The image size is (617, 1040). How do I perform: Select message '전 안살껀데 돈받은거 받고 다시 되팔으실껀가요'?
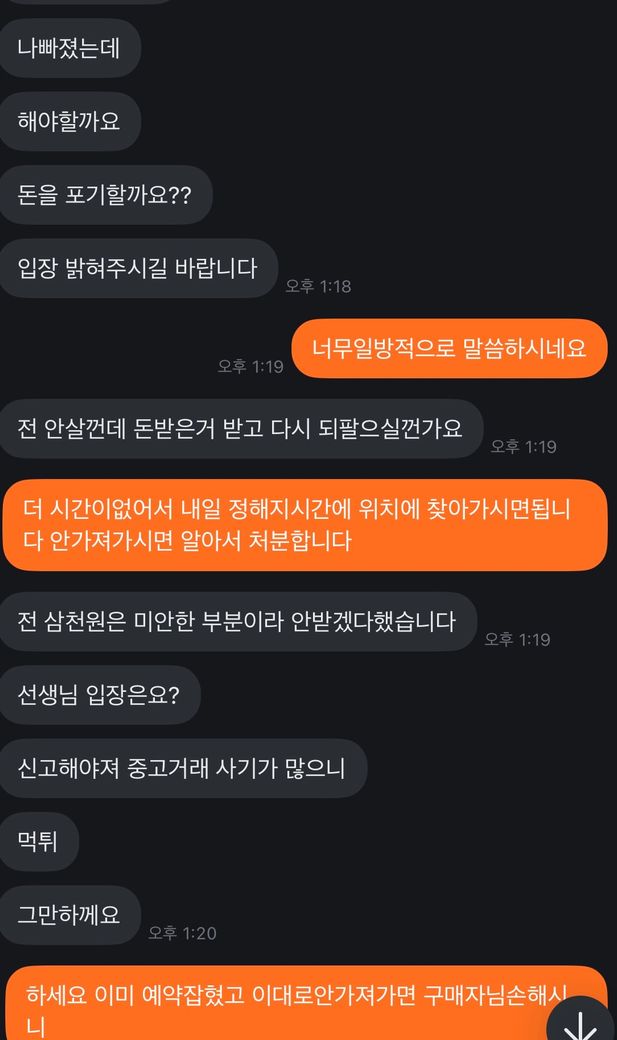[x=241, y=428]
